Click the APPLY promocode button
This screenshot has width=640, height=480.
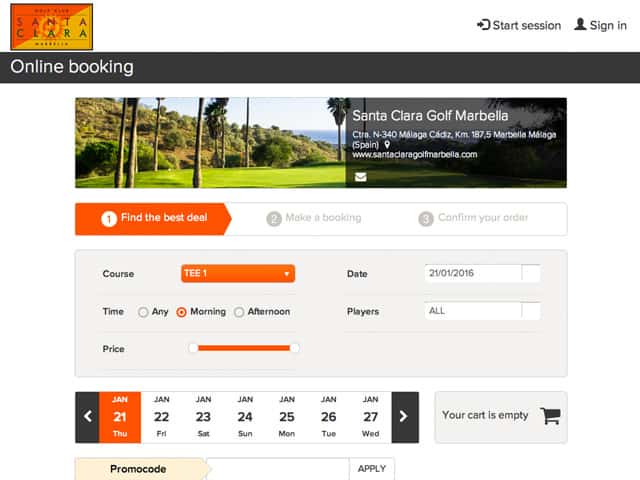[x=372, y=469]
